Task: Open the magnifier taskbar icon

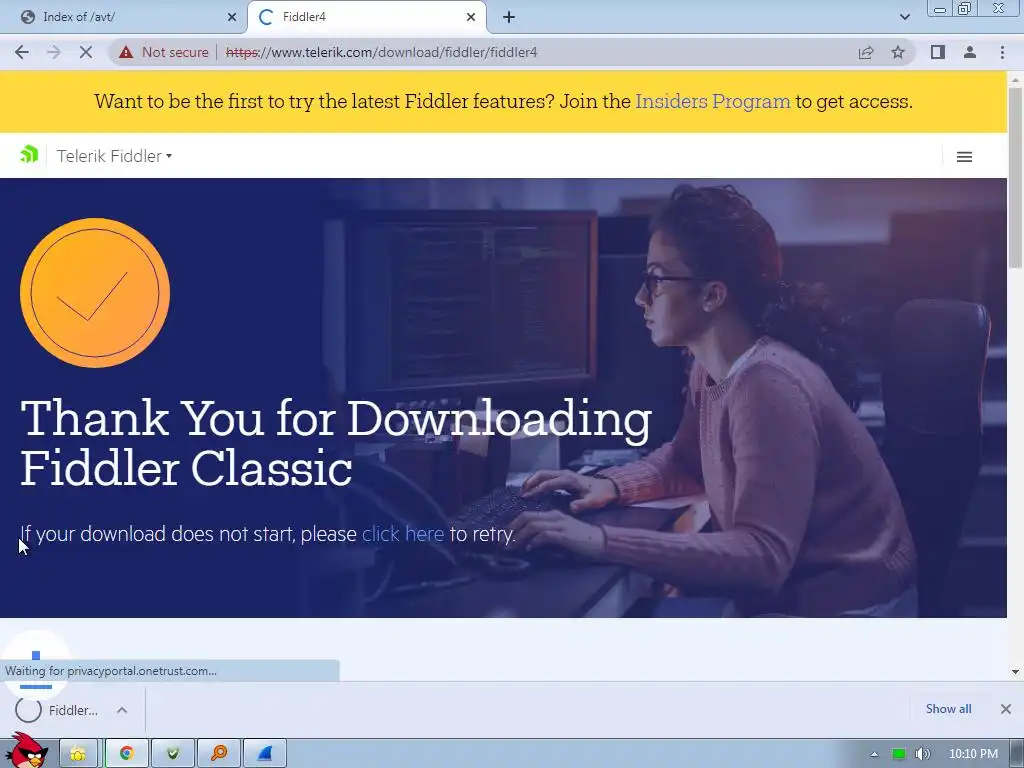Action: coord(219,754)
